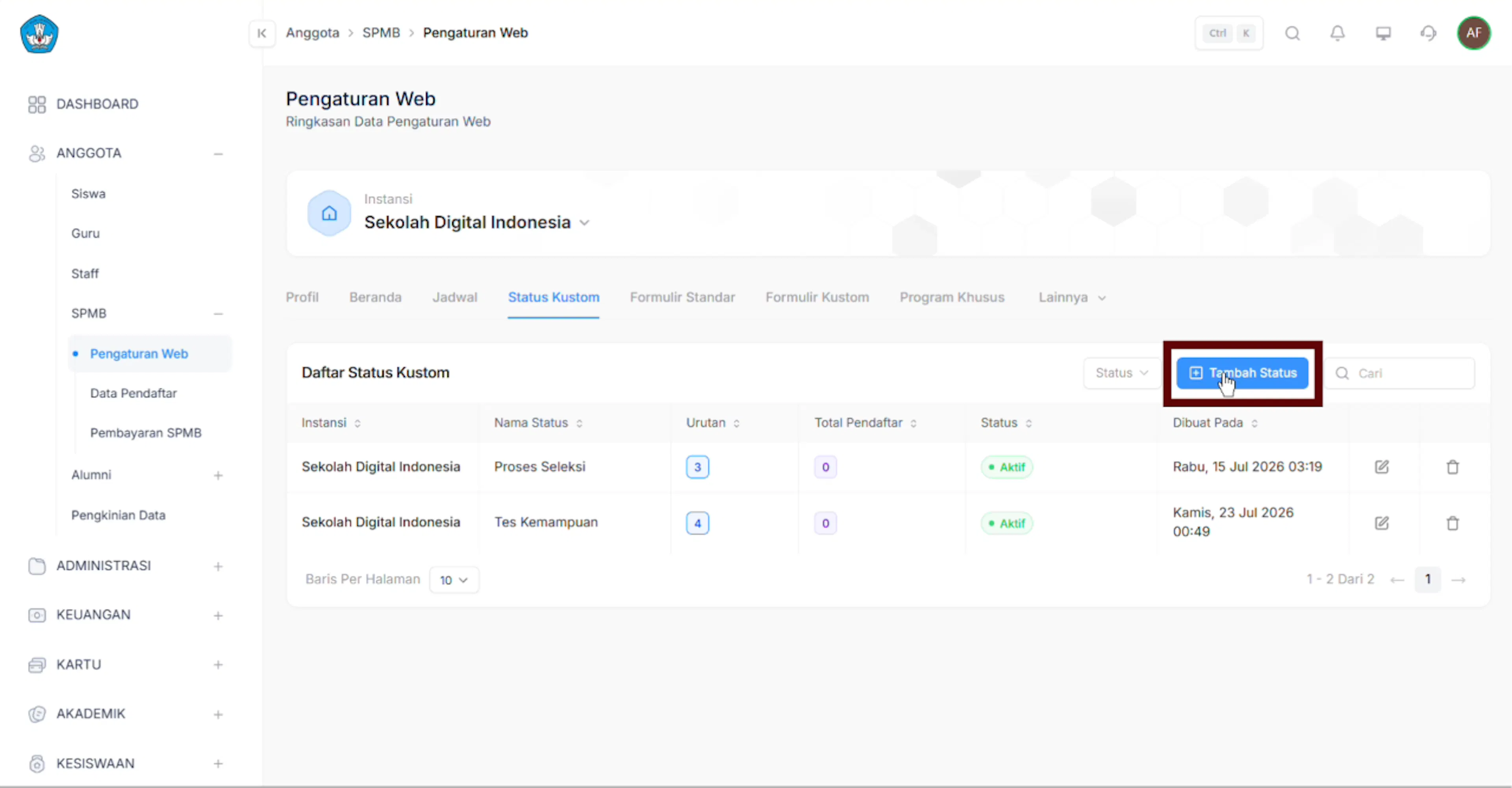Expand the Administrasi menu
Screen dimensions: 1512x788
[x=218, y=566]
